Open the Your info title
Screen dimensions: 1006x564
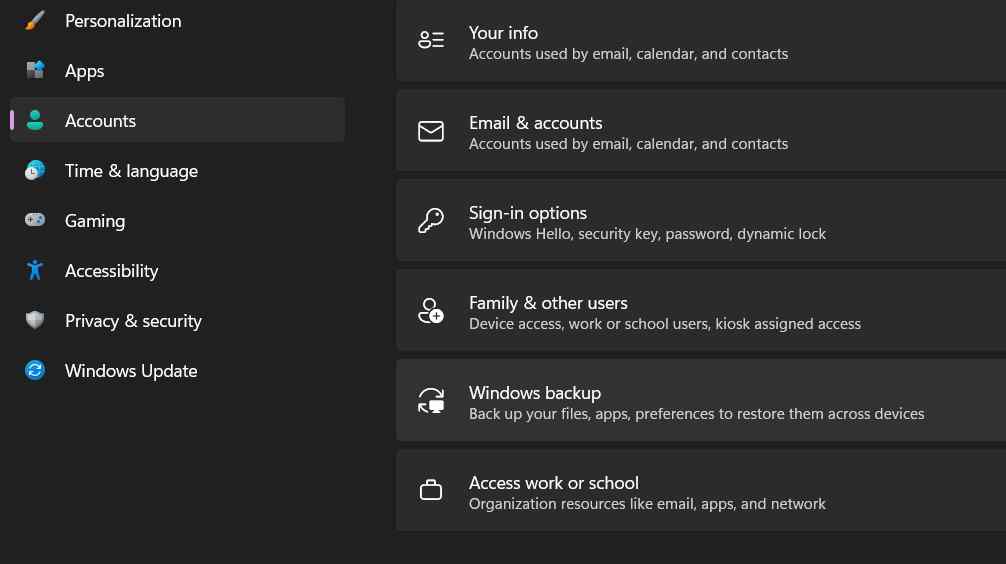pos(503,33)
